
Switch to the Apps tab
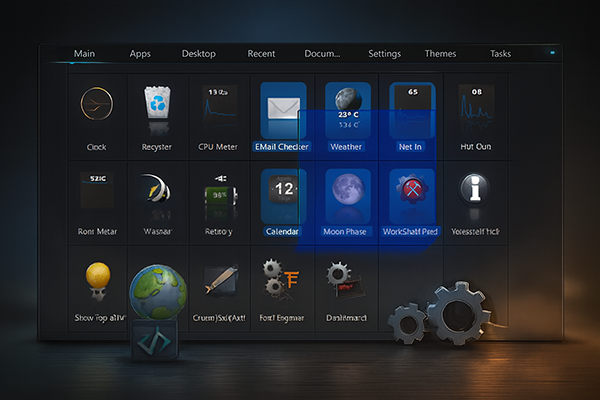[140, 54]
